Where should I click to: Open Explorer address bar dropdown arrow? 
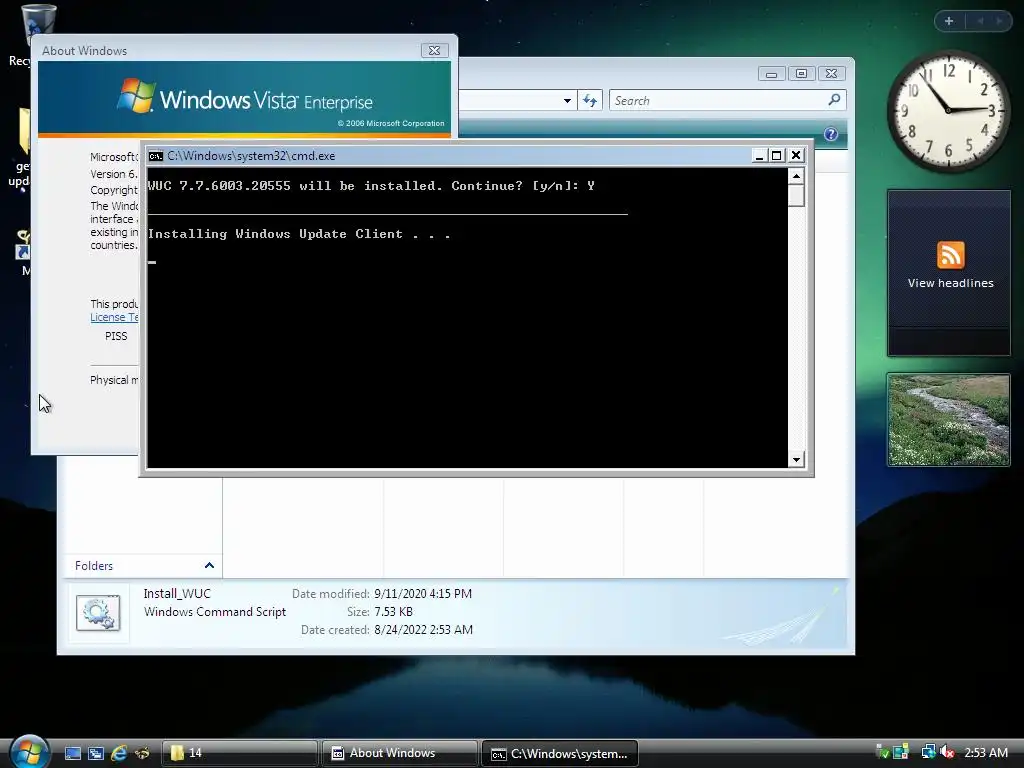click(567, 101)
